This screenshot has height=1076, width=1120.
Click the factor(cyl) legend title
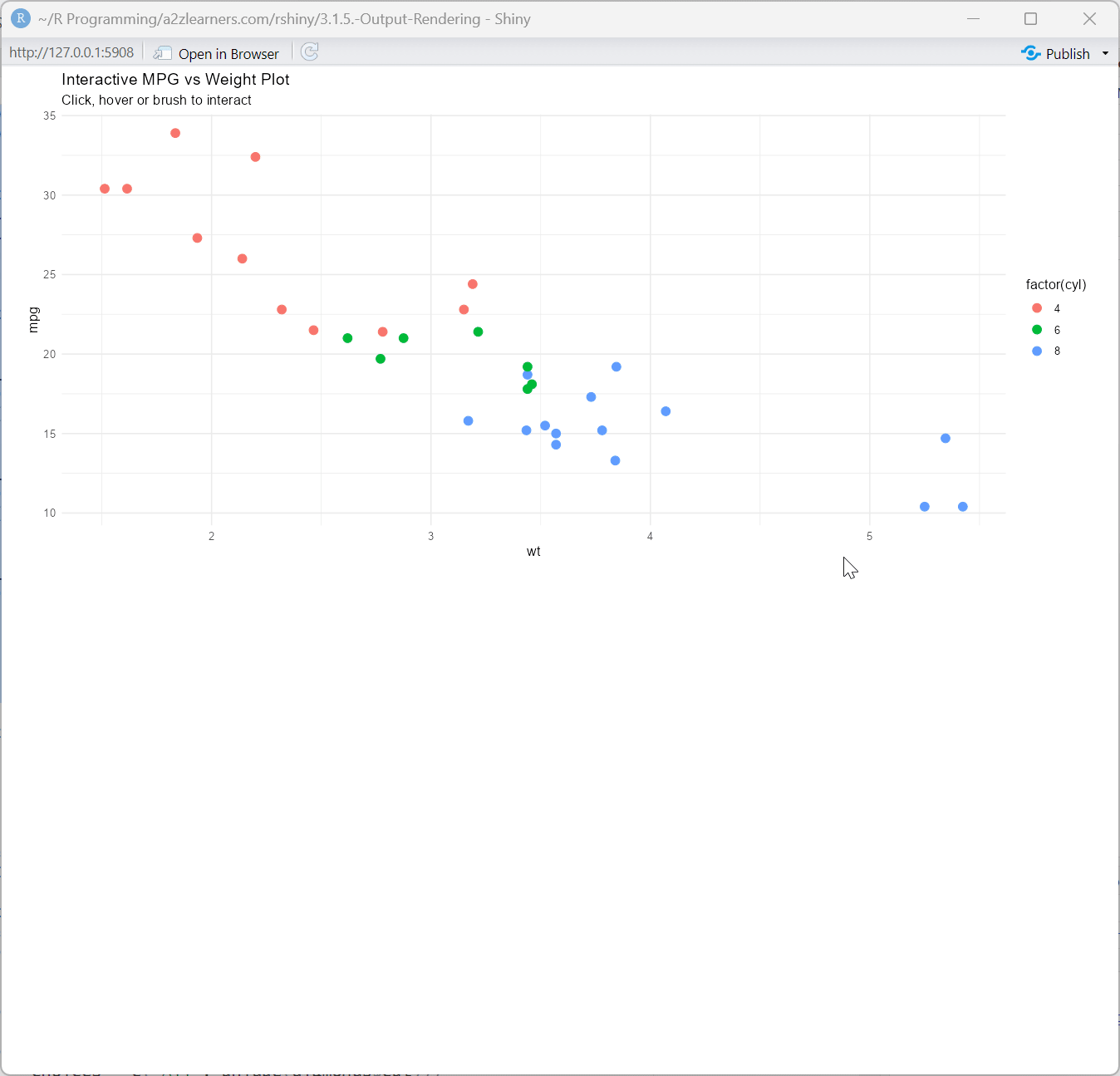[1056, 284]
